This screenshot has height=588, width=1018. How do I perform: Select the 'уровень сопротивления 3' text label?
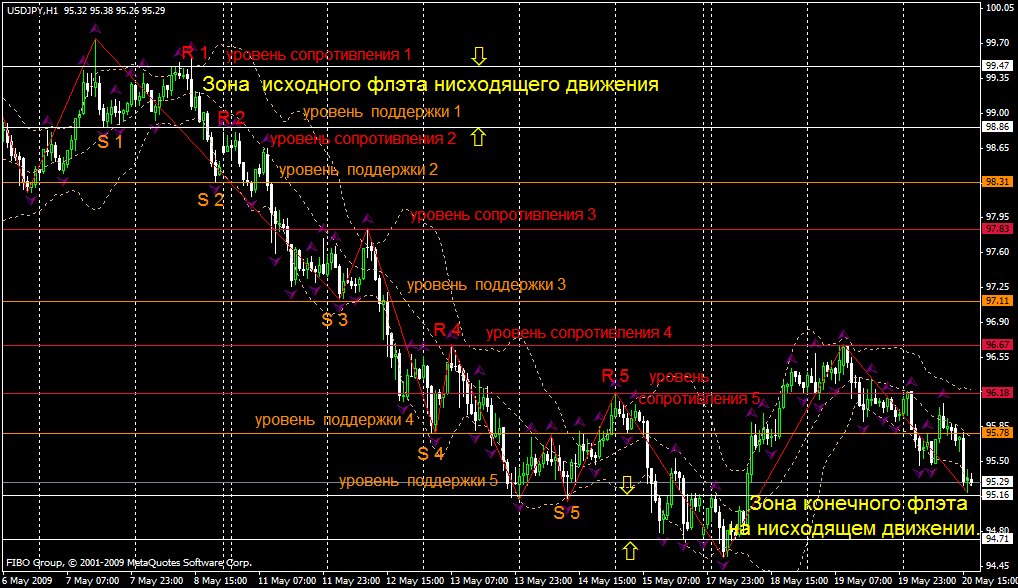click(x=503, y=215)
